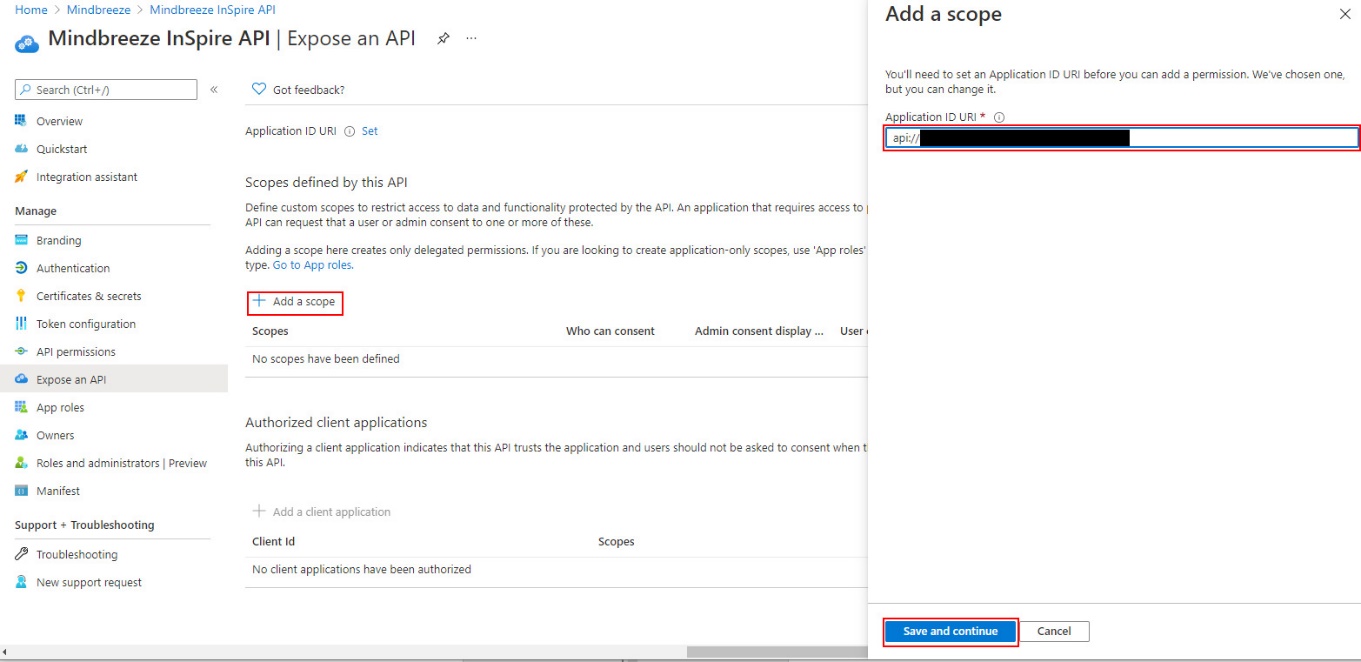Click the Troubleshooting wrench icon
The height and width of the screenshot is (662, 1361).
point(21,554)
